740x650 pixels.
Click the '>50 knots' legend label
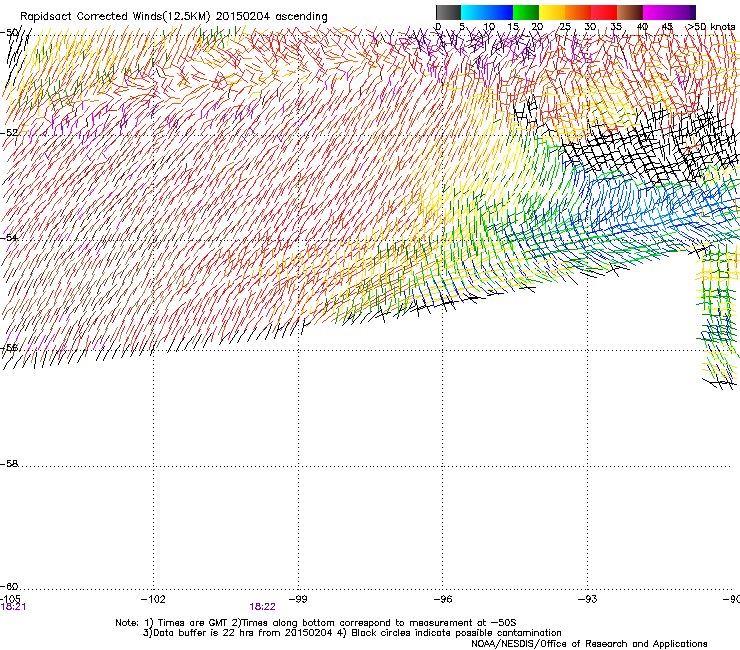711,27
